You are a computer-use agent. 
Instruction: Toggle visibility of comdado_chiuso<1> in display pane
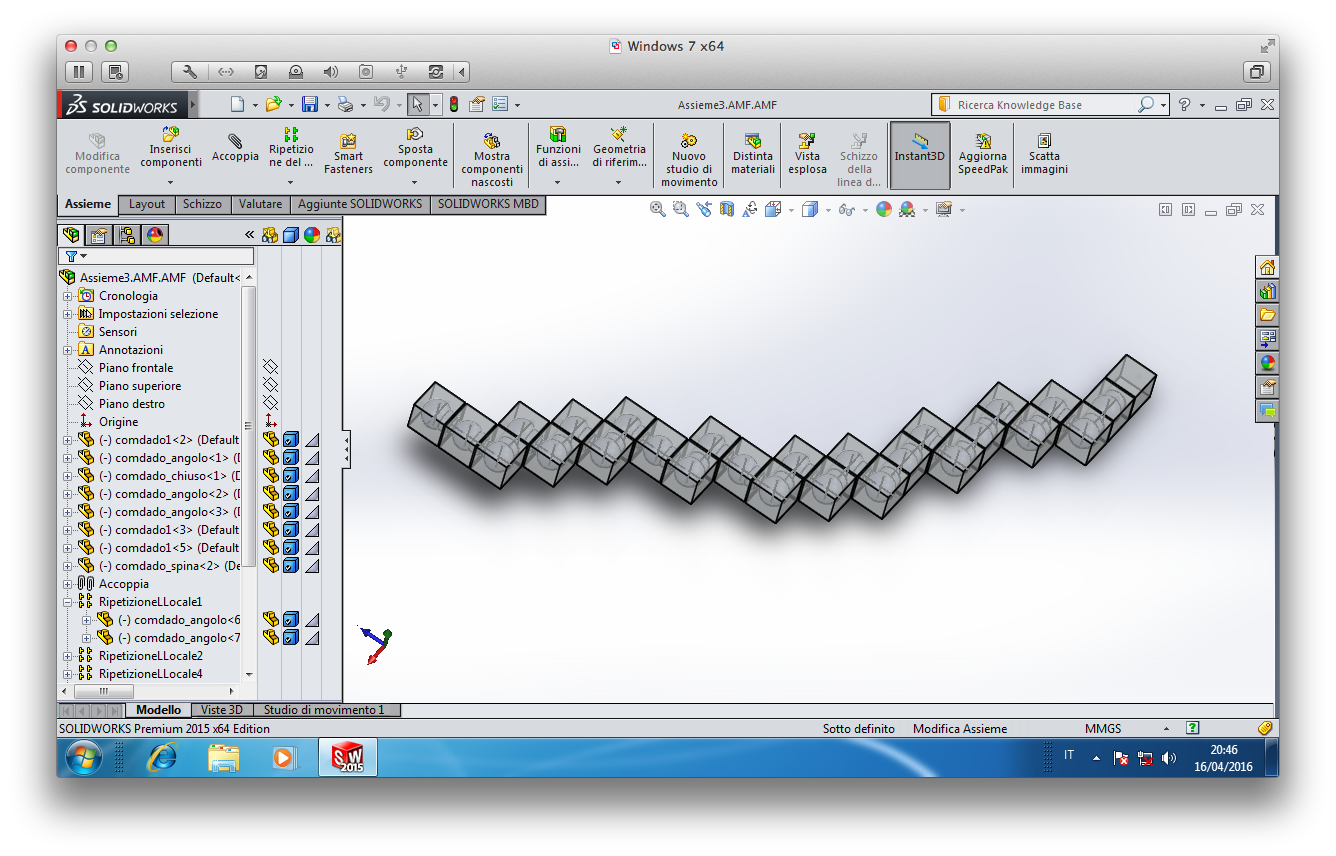[270, 476]
